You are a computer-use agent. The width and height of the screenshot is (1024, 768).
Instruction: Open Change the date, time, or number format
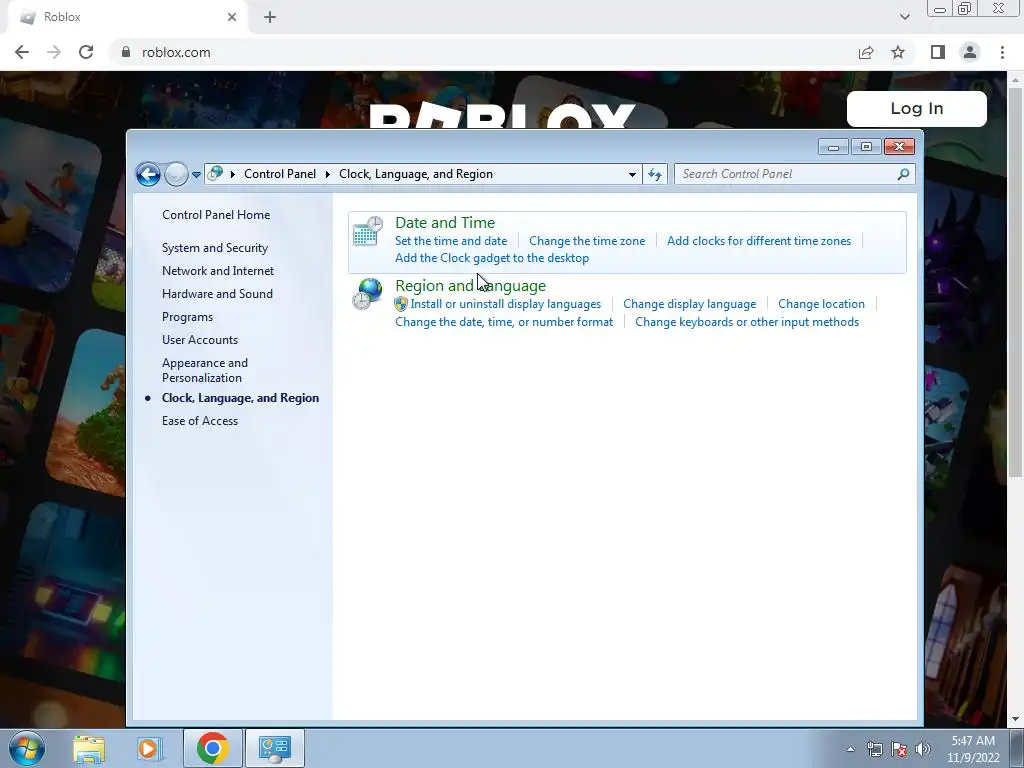pos(504,322)
